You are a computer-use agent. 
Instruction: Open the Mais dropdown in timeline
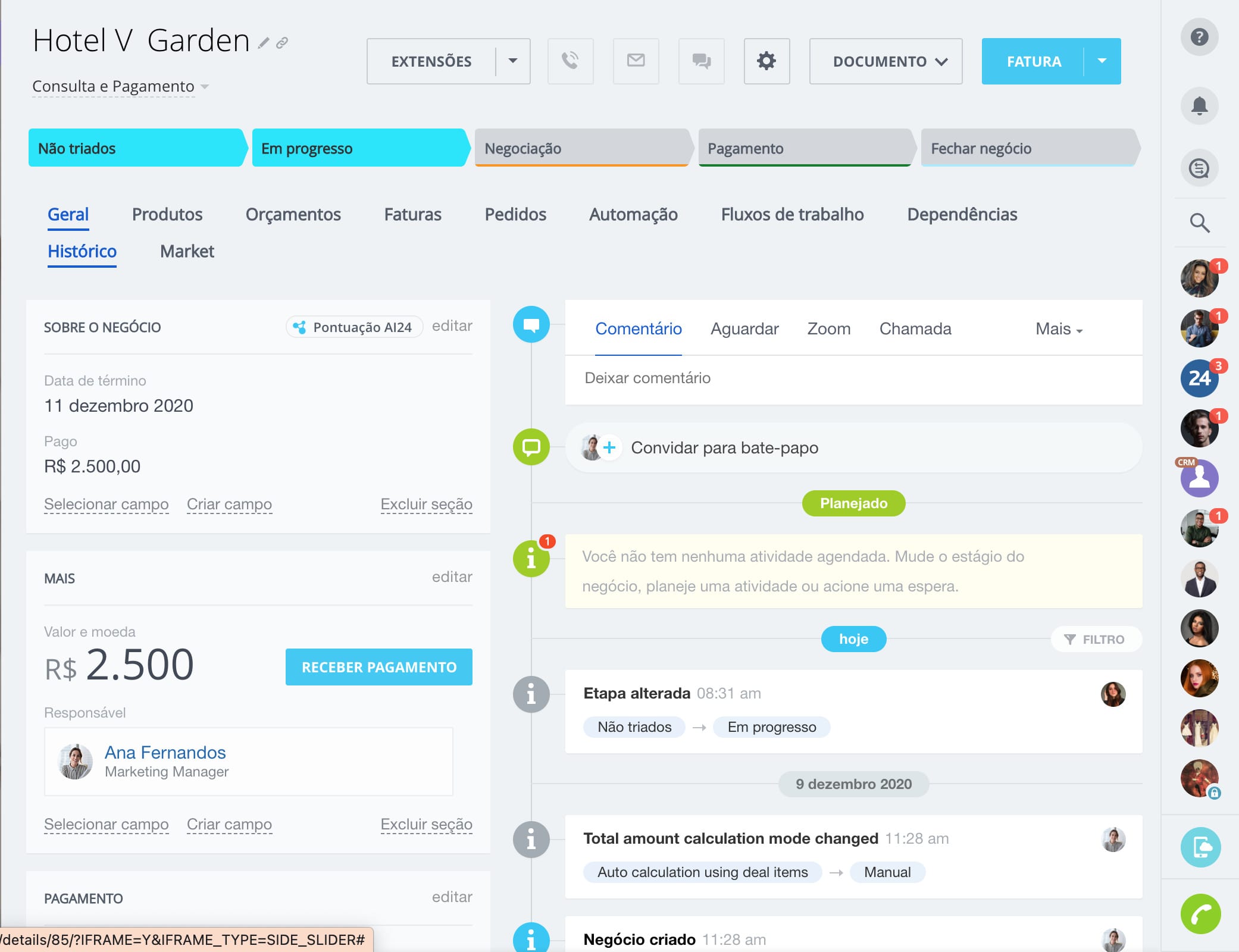[1059, 329]
